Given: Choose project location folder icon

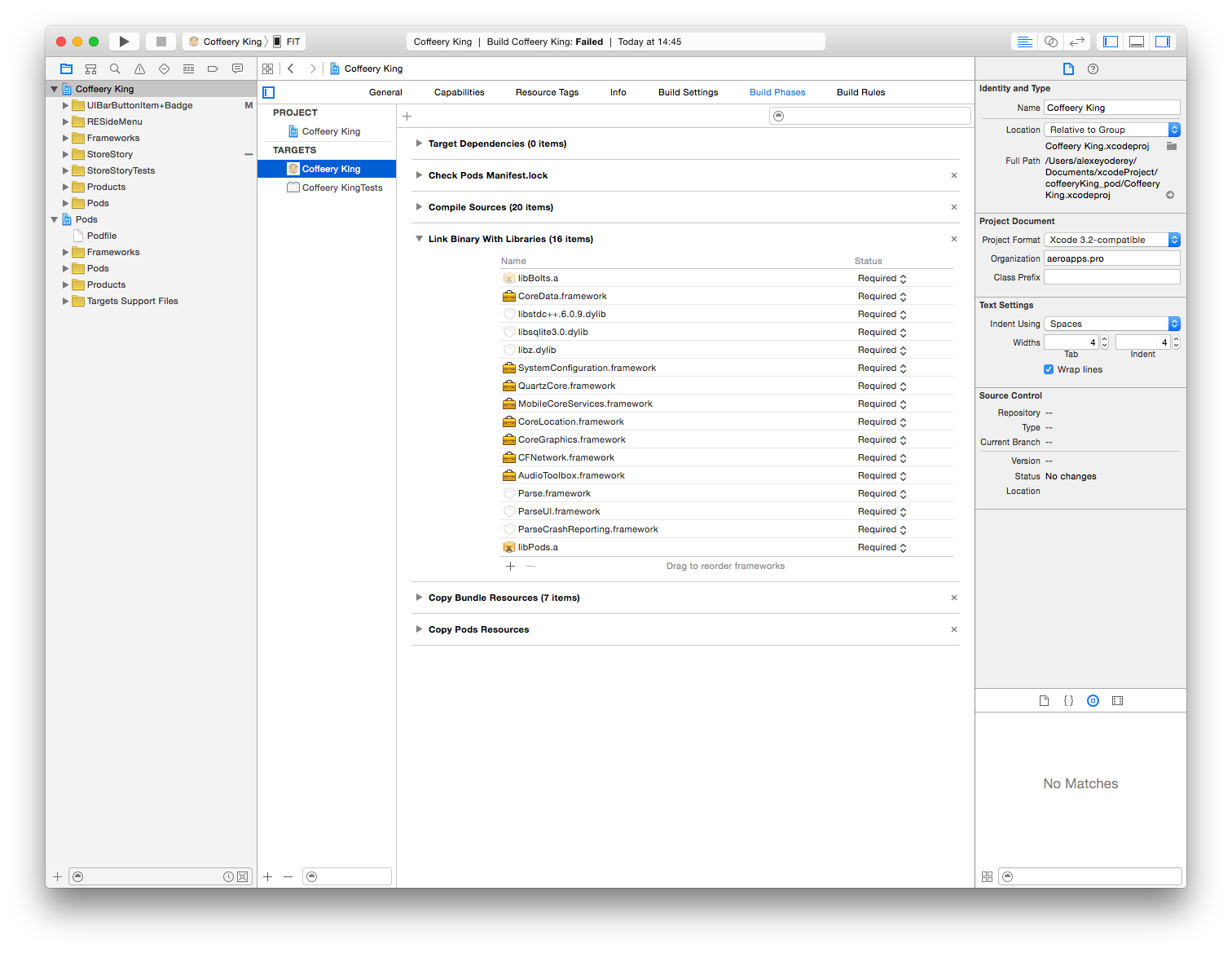Looking at the screenshot, I should coord(1172,147).
